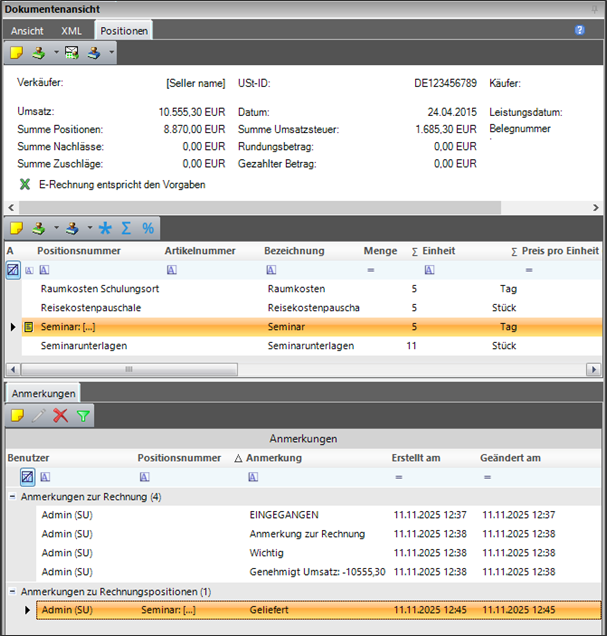This screenshot has width=607, height=636.
Task: Click the USt-ID value DE123456789
Action: (x=445, y=83)
